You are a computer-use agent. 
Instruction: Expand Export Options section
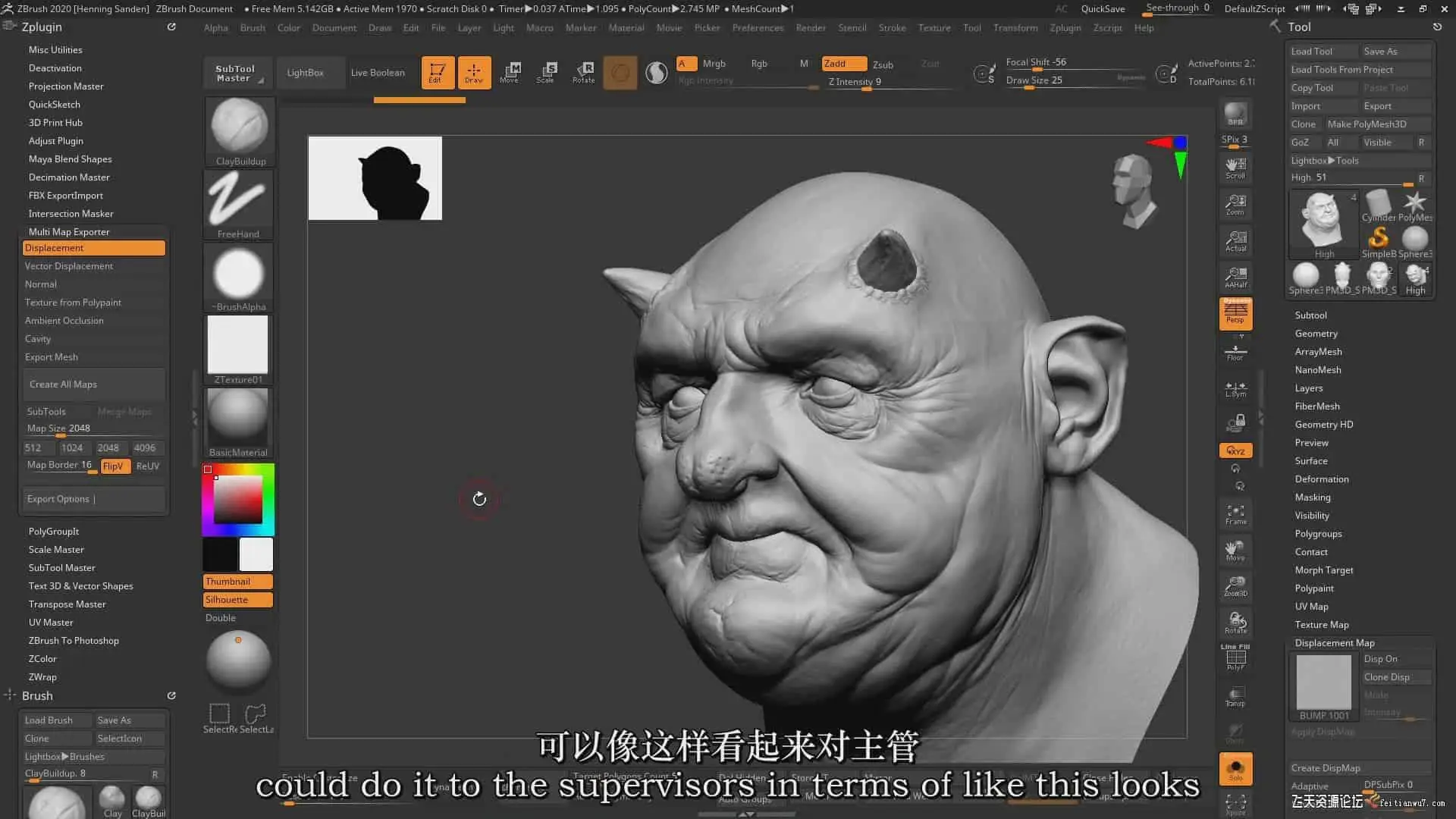click(59, 499)
